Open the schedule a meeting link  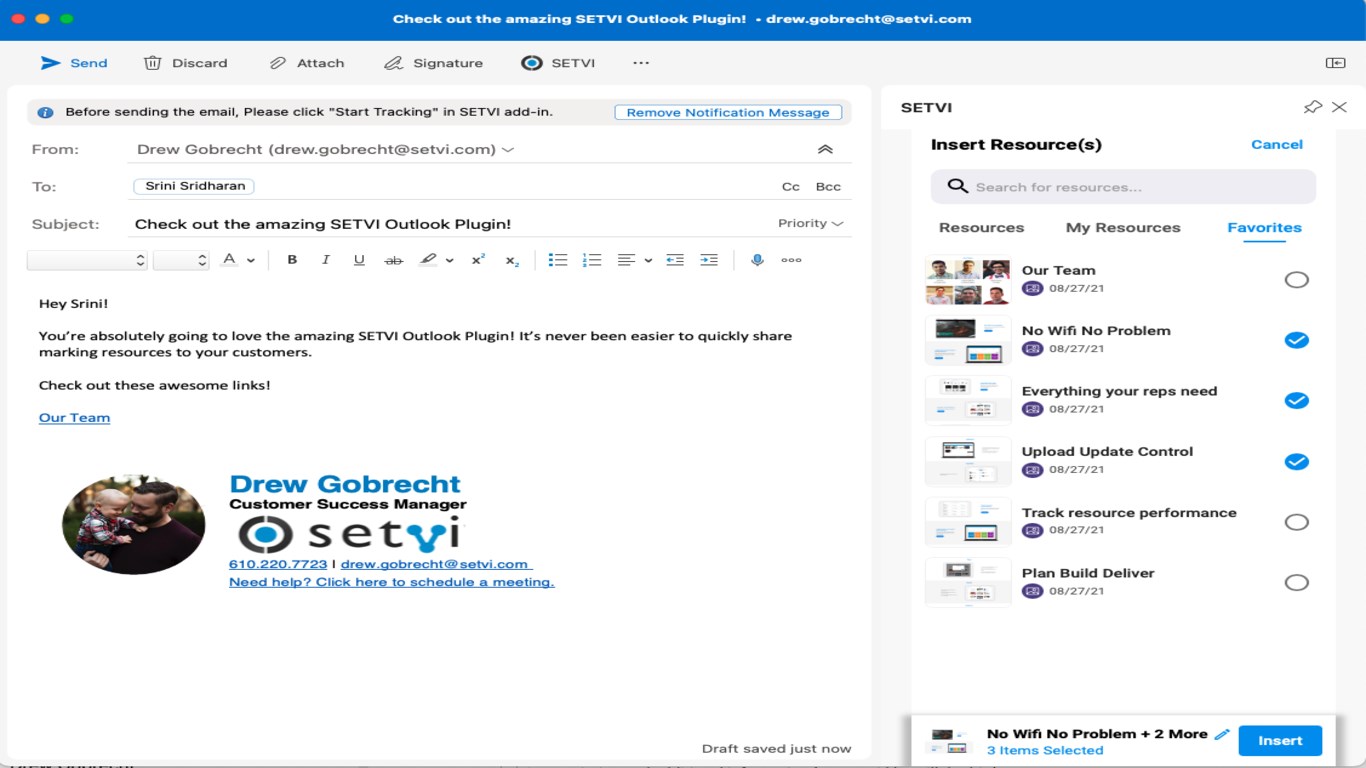coord(391,582)
